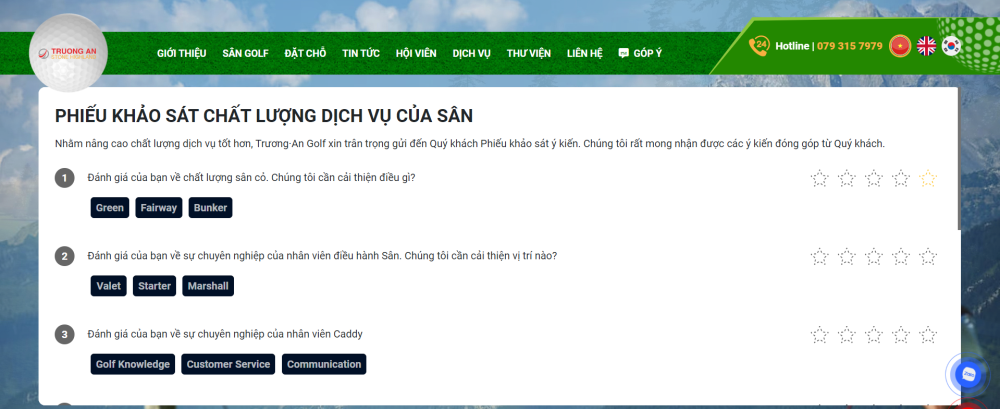Image resolution: width=1000 pixels, height=409 pixels.
Task: Switch language to Vietnamese flag
Action: 900,46
